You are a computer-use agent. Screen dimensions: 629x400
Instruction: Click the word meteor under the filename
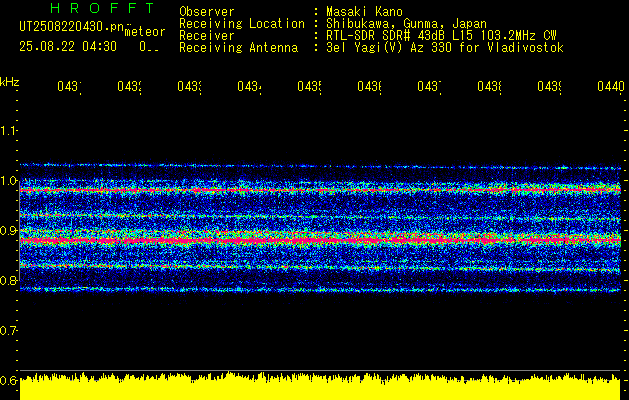pos(145,32)
